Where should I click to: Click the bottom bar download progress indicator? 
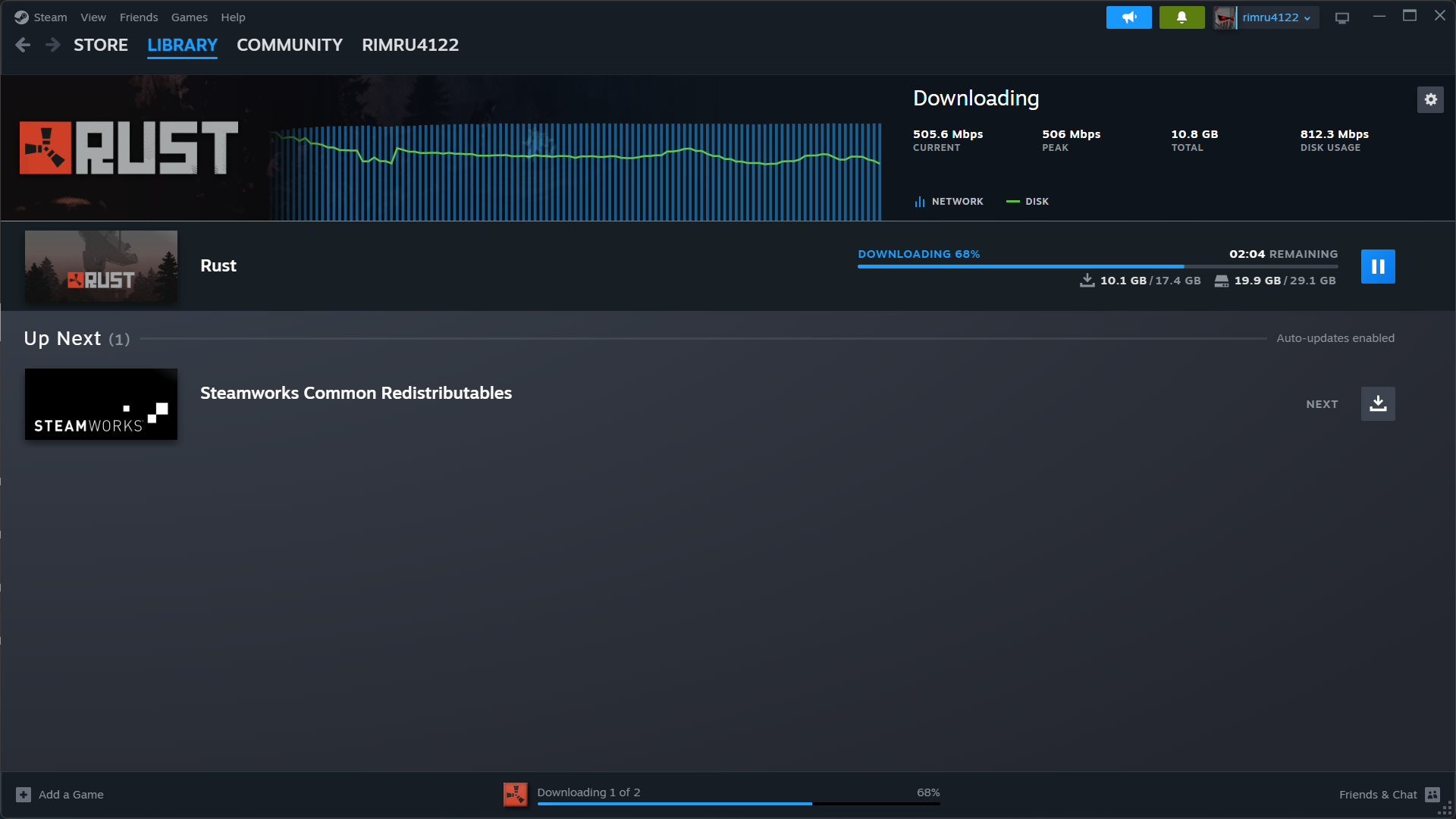pos(739,803)
